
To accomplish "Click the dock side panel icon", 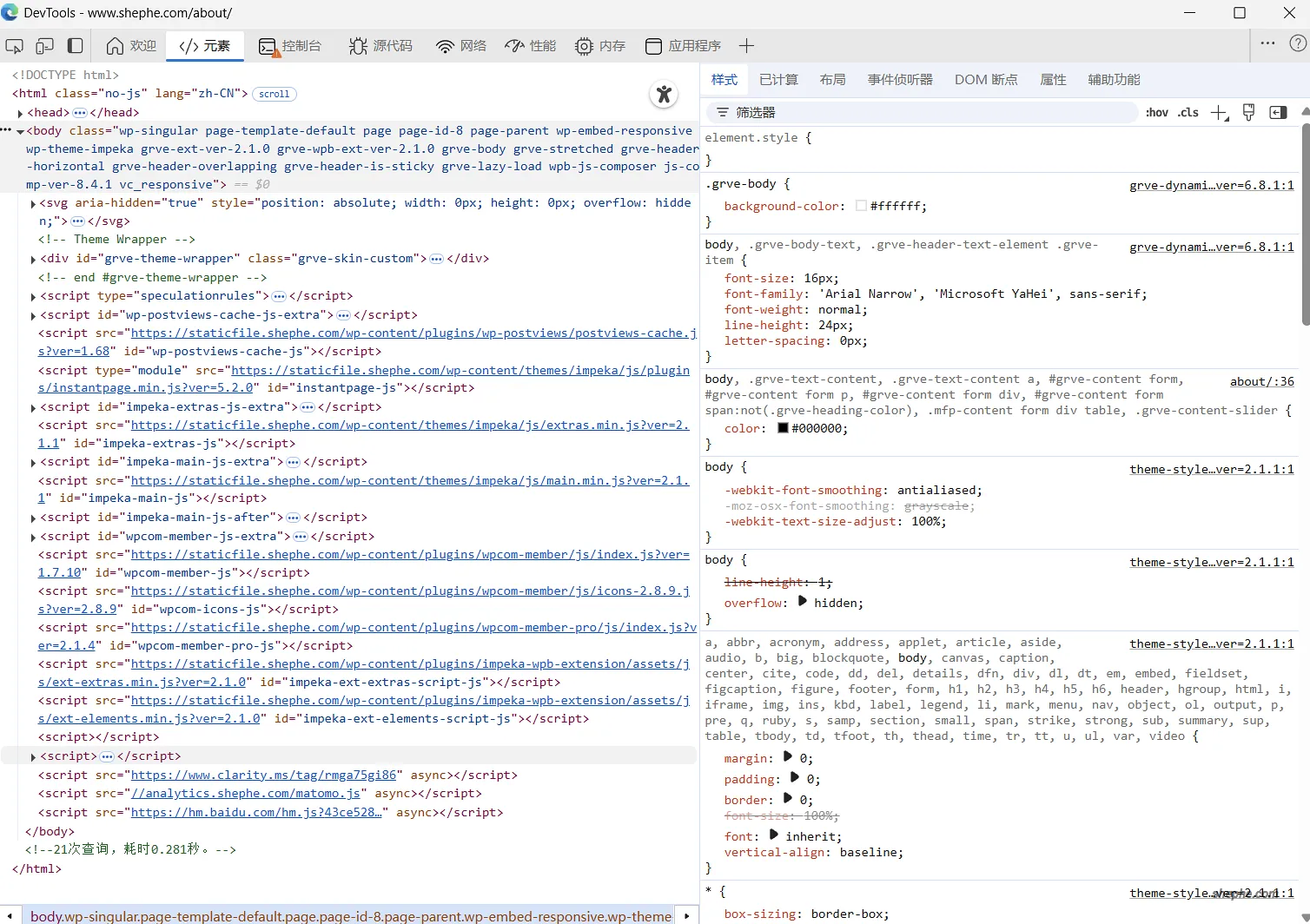I will [x=76, y=46].
